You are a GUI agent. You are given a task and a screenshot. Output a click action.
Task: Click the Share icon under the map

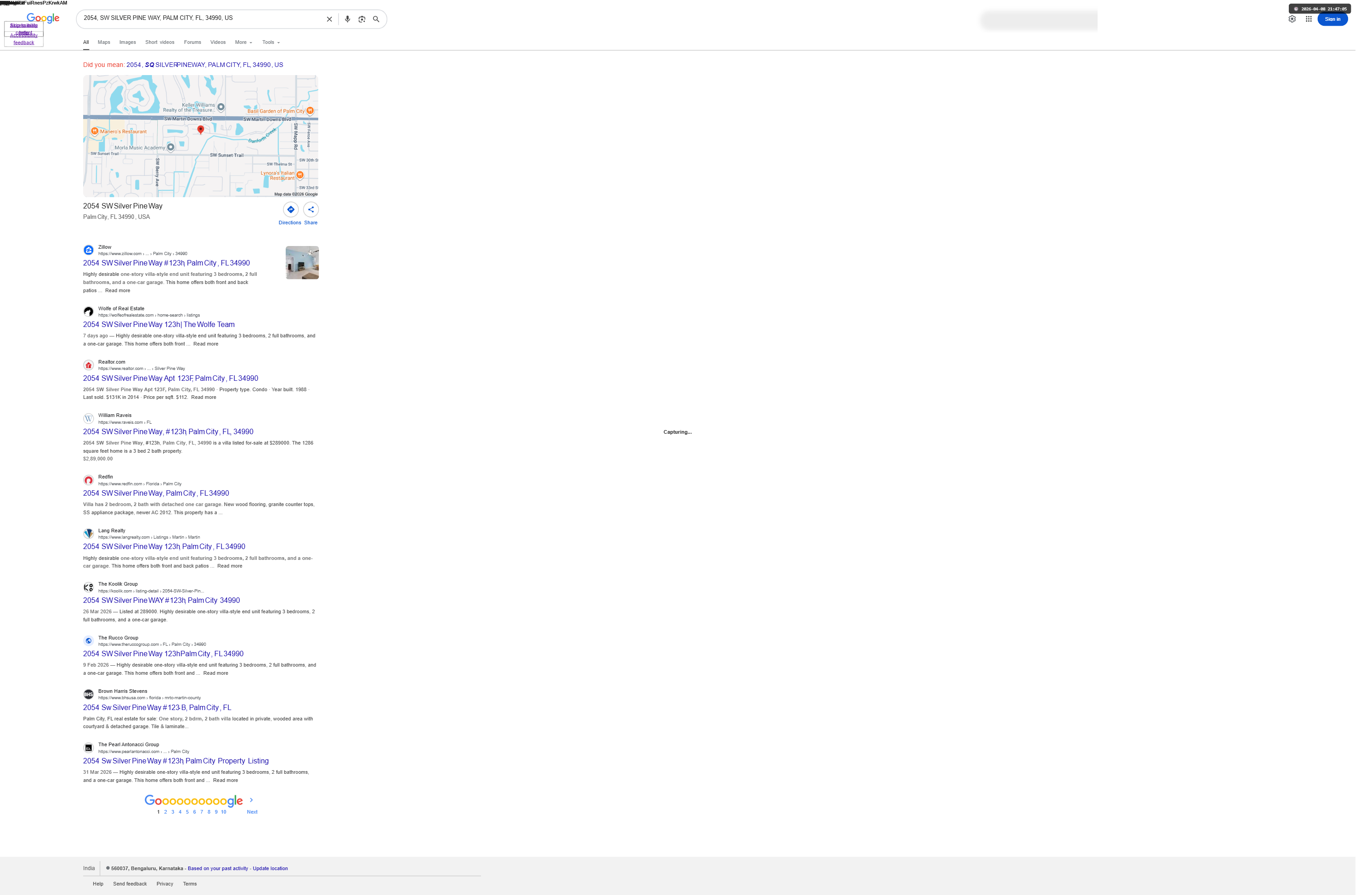click(311, 209)
